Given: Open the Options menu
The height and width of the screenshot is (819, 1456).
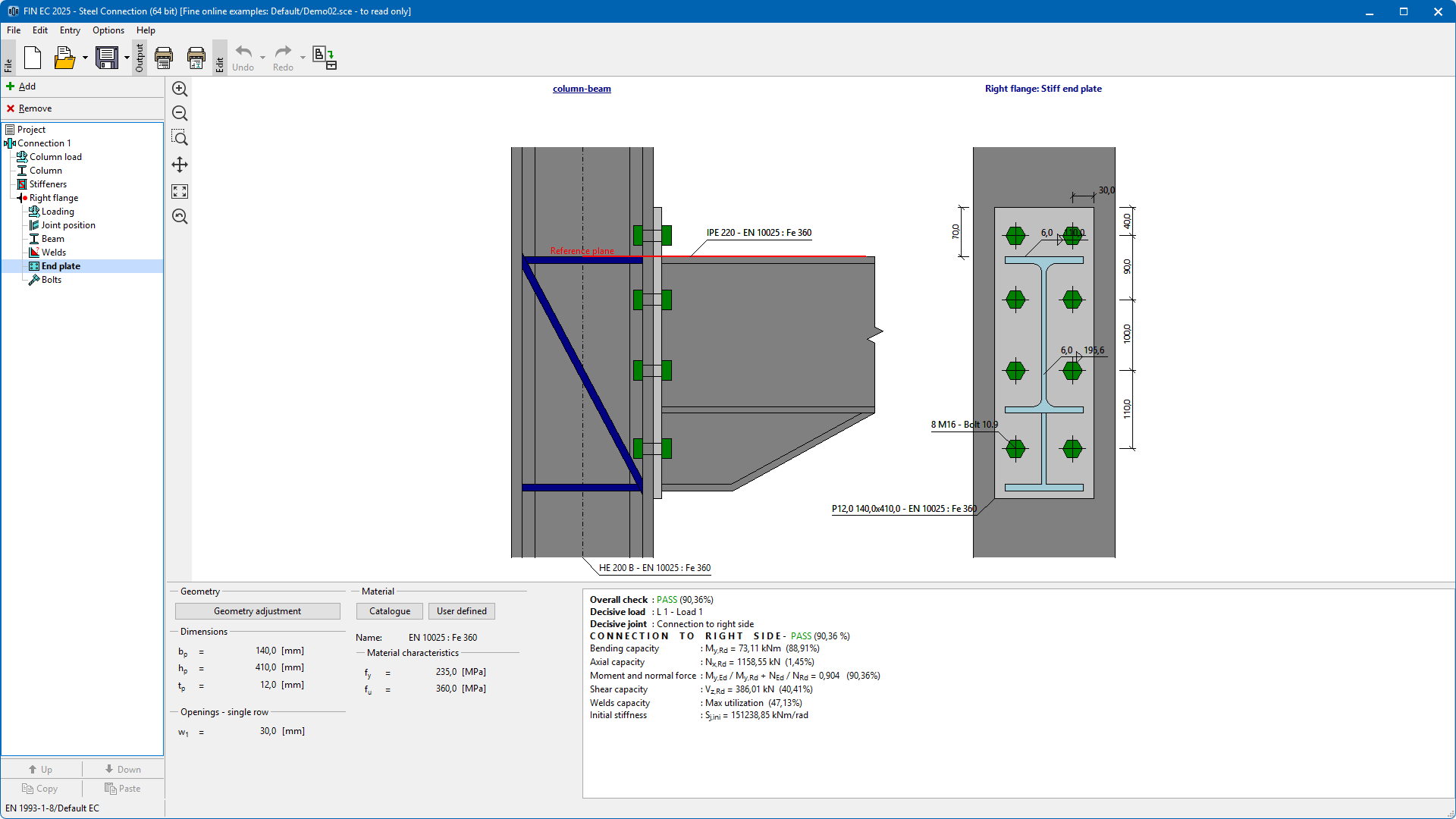Looking at the screenshot, I should pyautogui.click(x=108, y=30).
